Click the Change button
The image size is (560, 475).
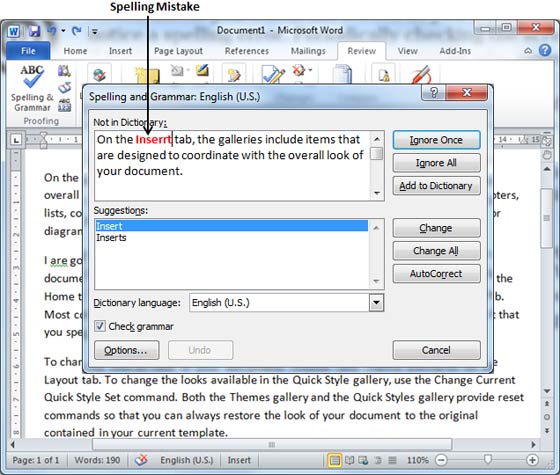(436, 228)
